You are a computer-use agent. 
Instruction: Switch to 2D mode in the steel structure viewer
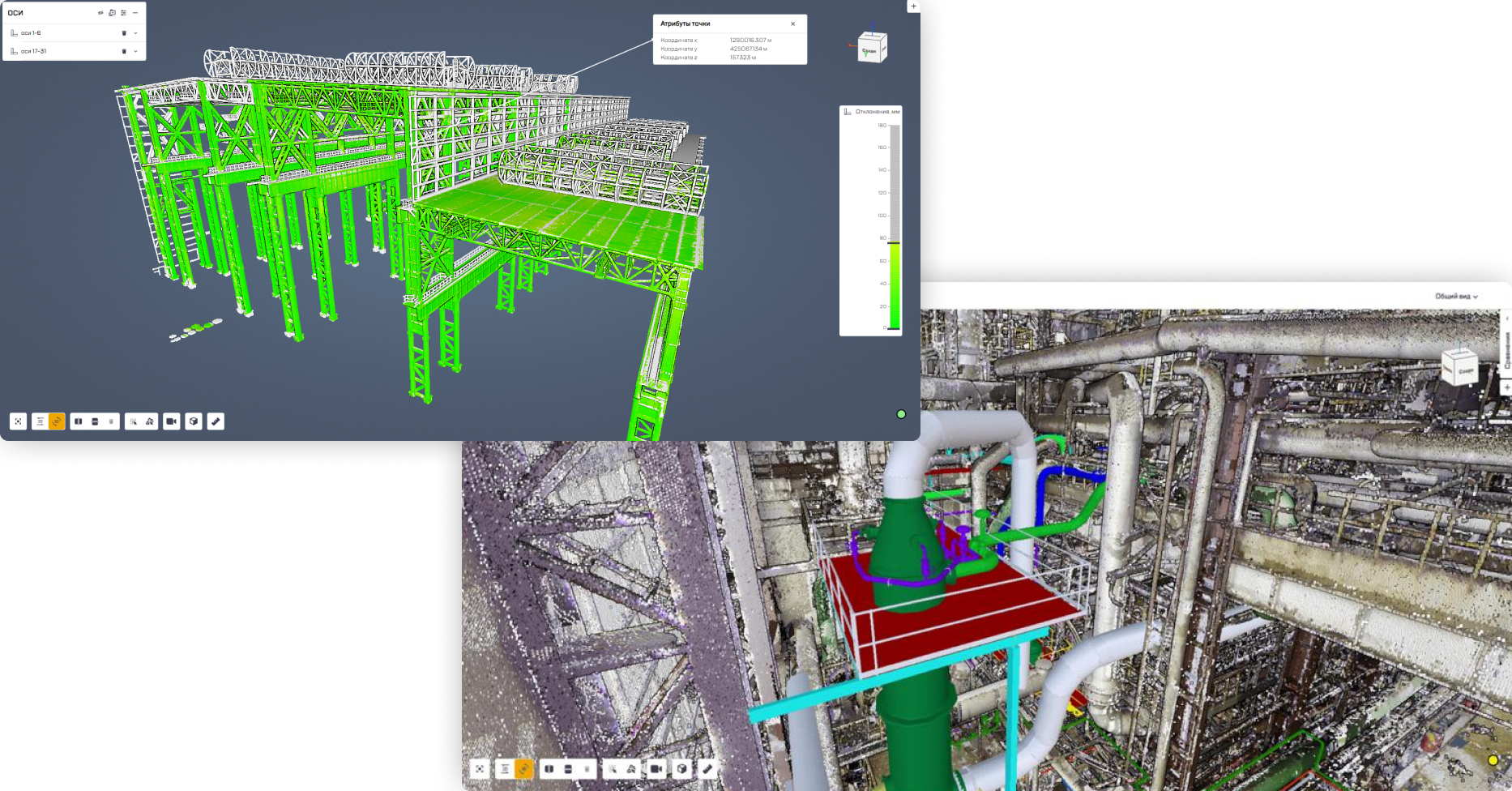coord(40,421)
